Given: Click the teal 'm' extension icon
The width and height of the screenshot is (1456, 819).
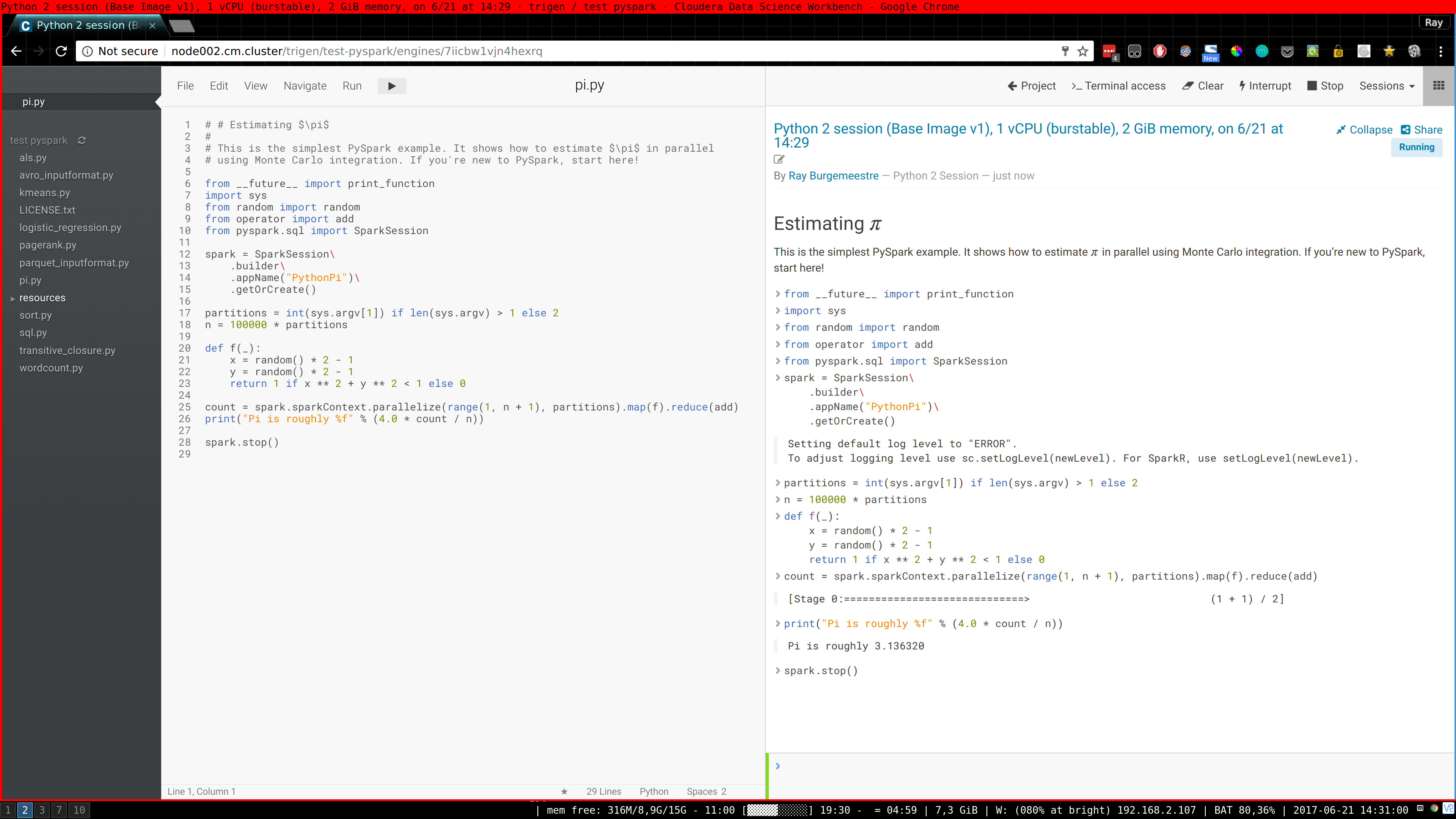Looking at the screenshot, I should 1261,52.
